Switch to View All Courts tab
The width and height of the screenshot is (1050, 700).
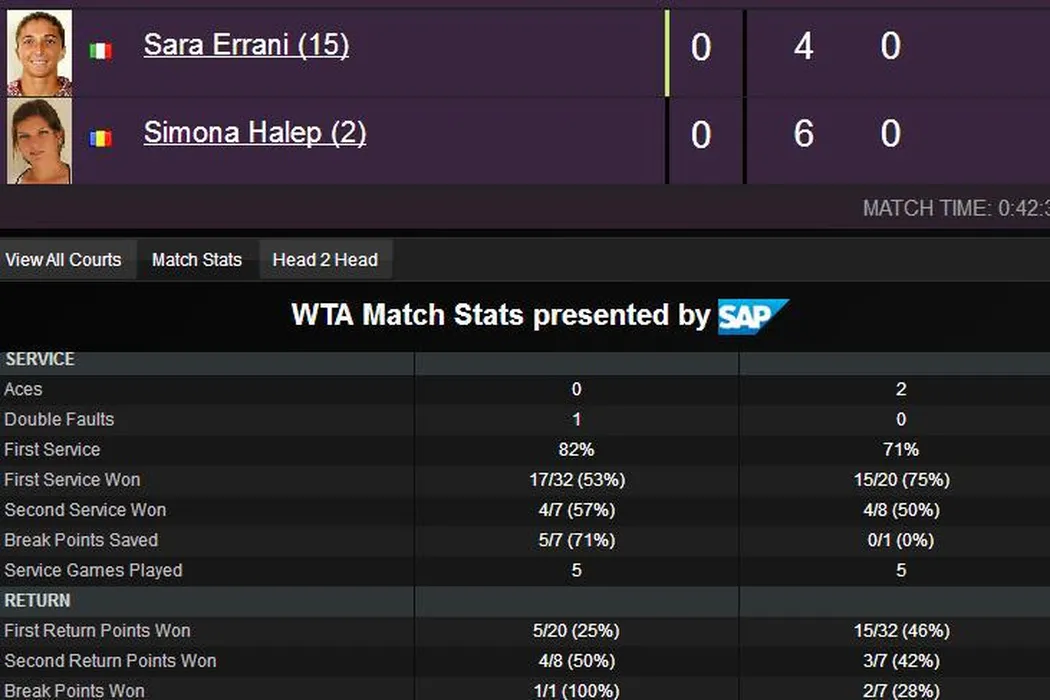pos(63,260)
